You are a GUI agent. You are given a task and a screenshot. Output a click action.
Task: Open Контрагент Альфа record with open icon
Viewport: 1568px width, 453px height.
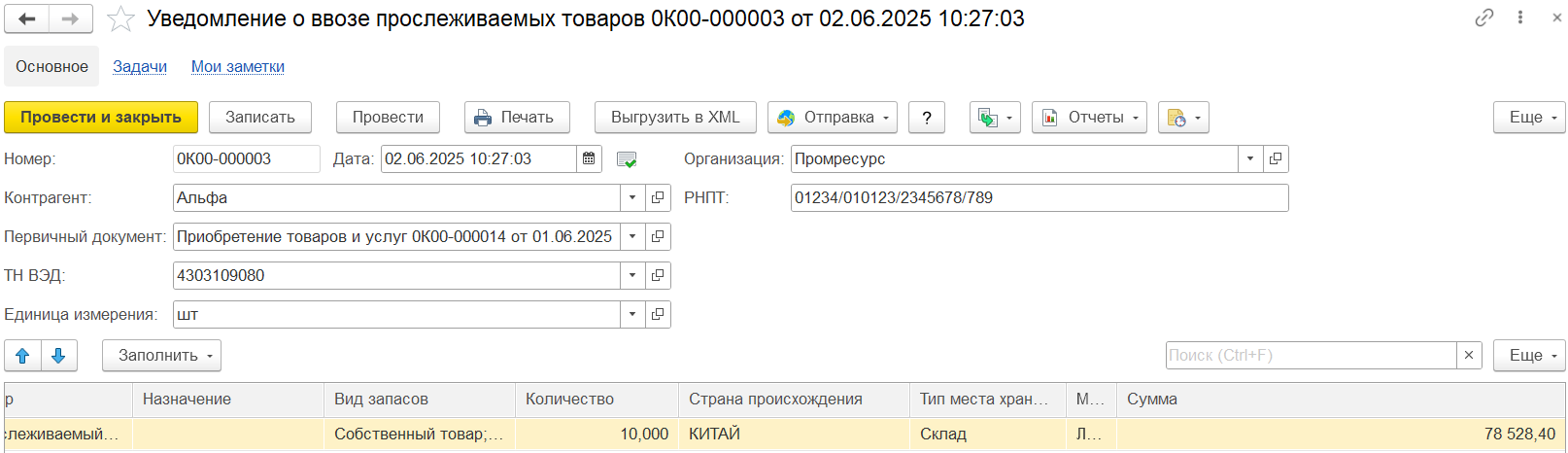658,197
